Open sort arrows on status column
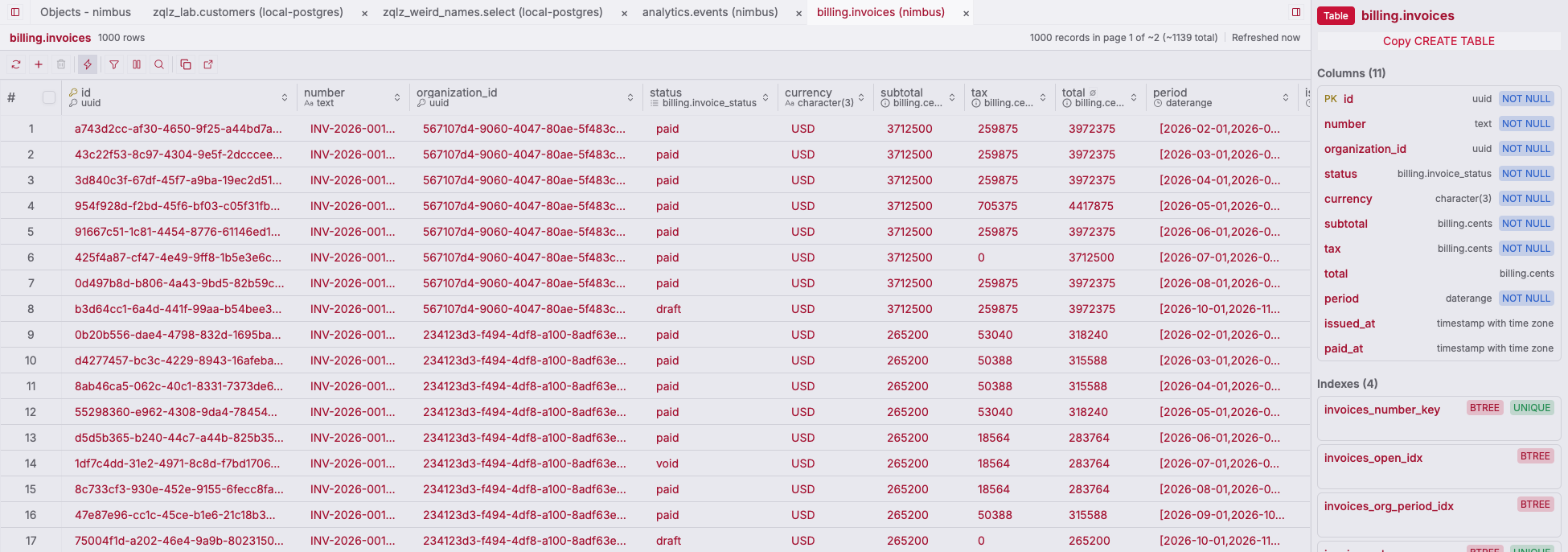The height and width of the screenshot is (552, 1568). coord(766,97)
